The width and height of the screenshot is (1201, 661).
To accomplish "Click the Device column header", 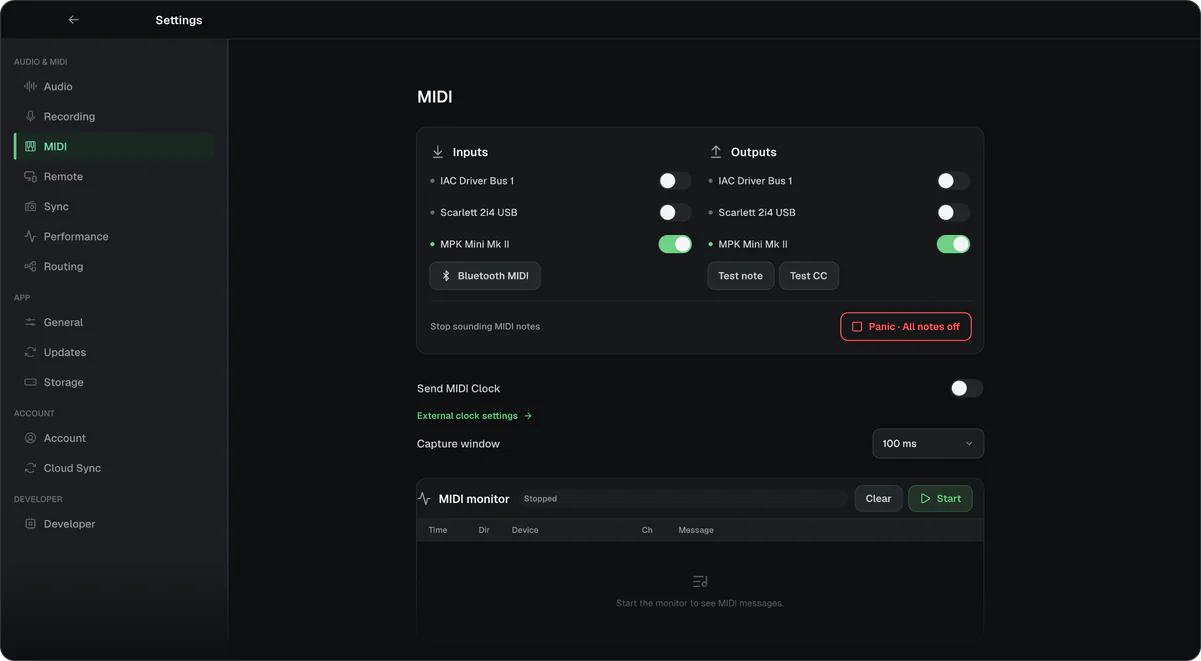I will pyautogui.click(x=525, y=531).
